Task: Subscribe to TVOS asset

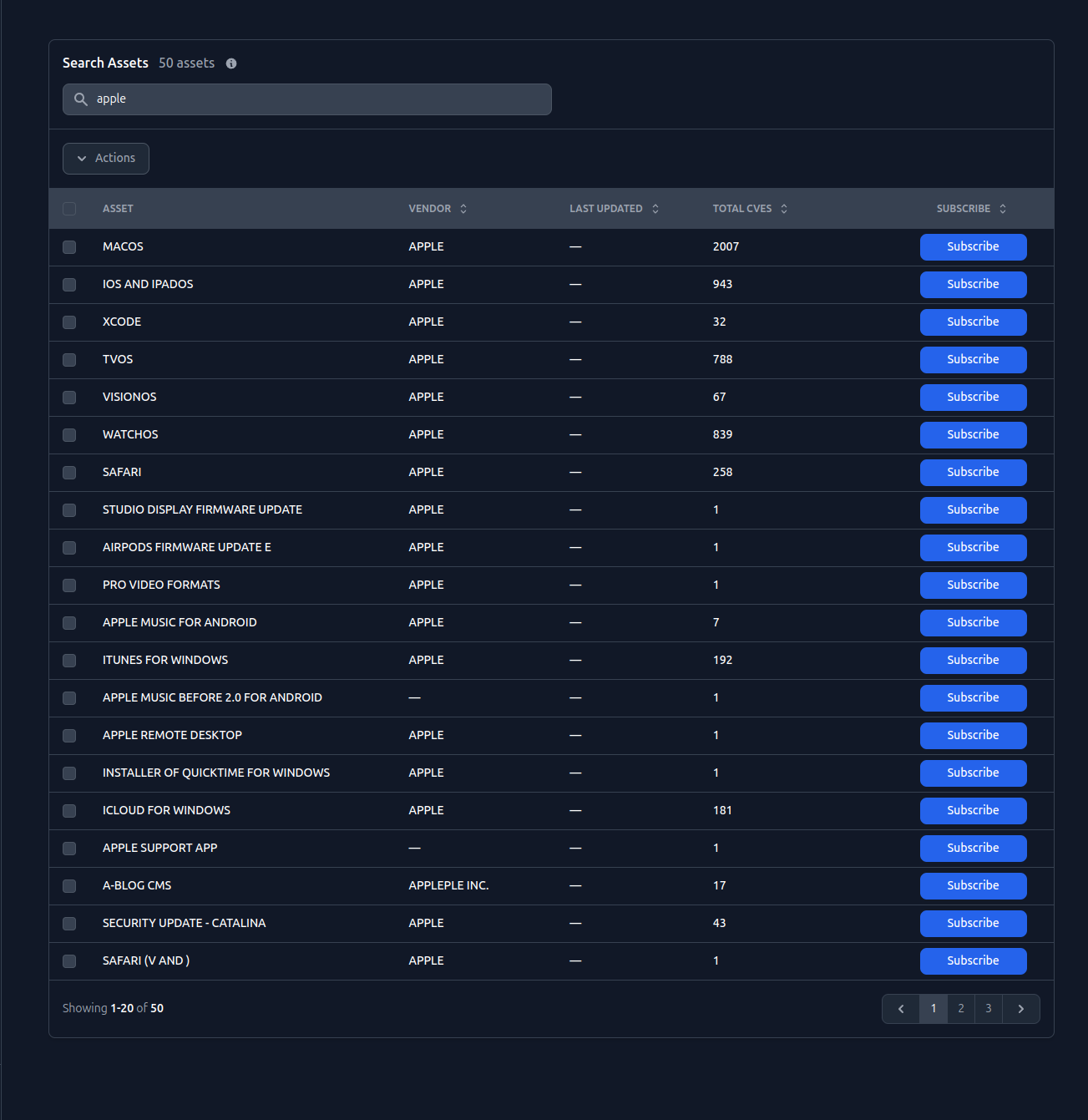Action: point(973,360)
